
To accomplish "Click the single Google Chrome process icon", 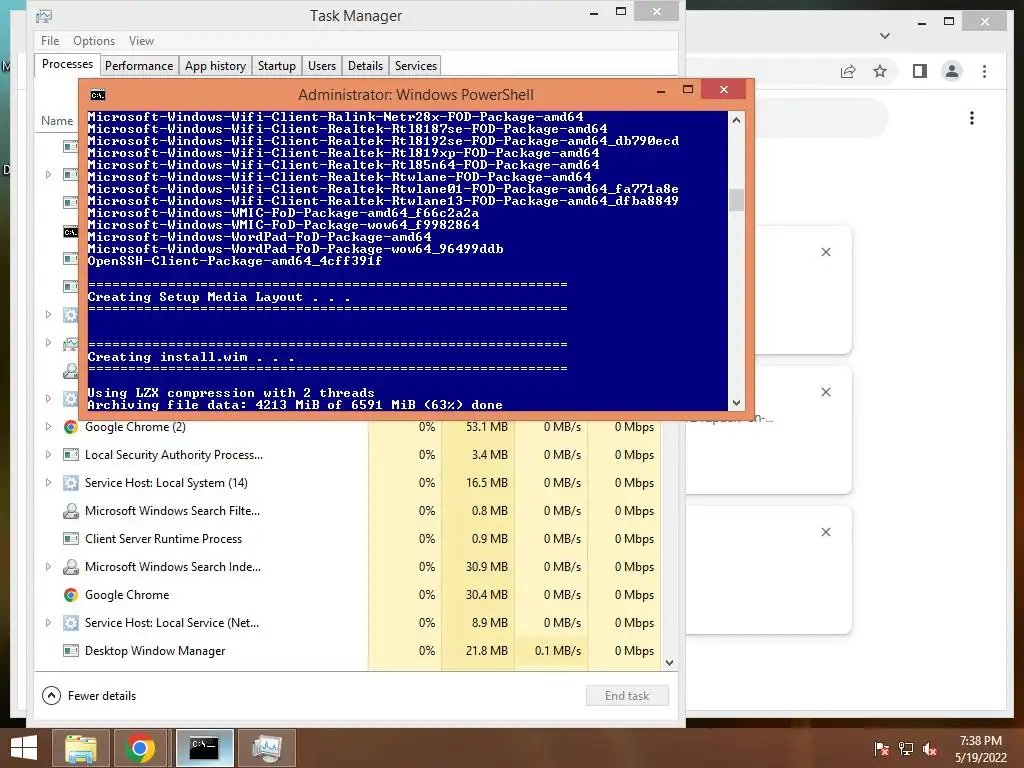I will coord(71,595).
